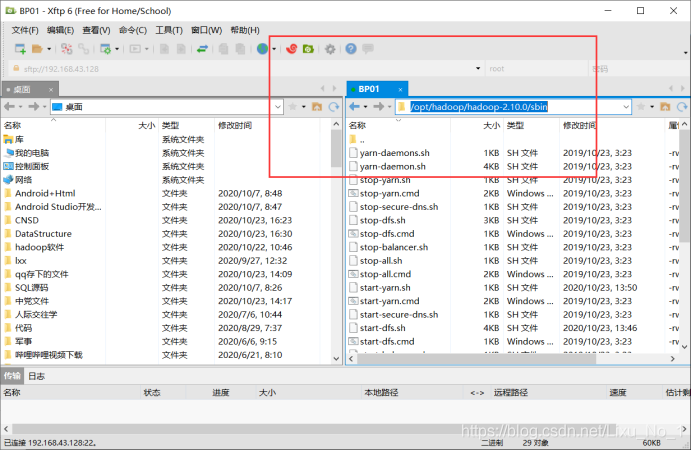Refresh the local pane
This screenshot has height=450, width=692.
[x=334, y=107]
